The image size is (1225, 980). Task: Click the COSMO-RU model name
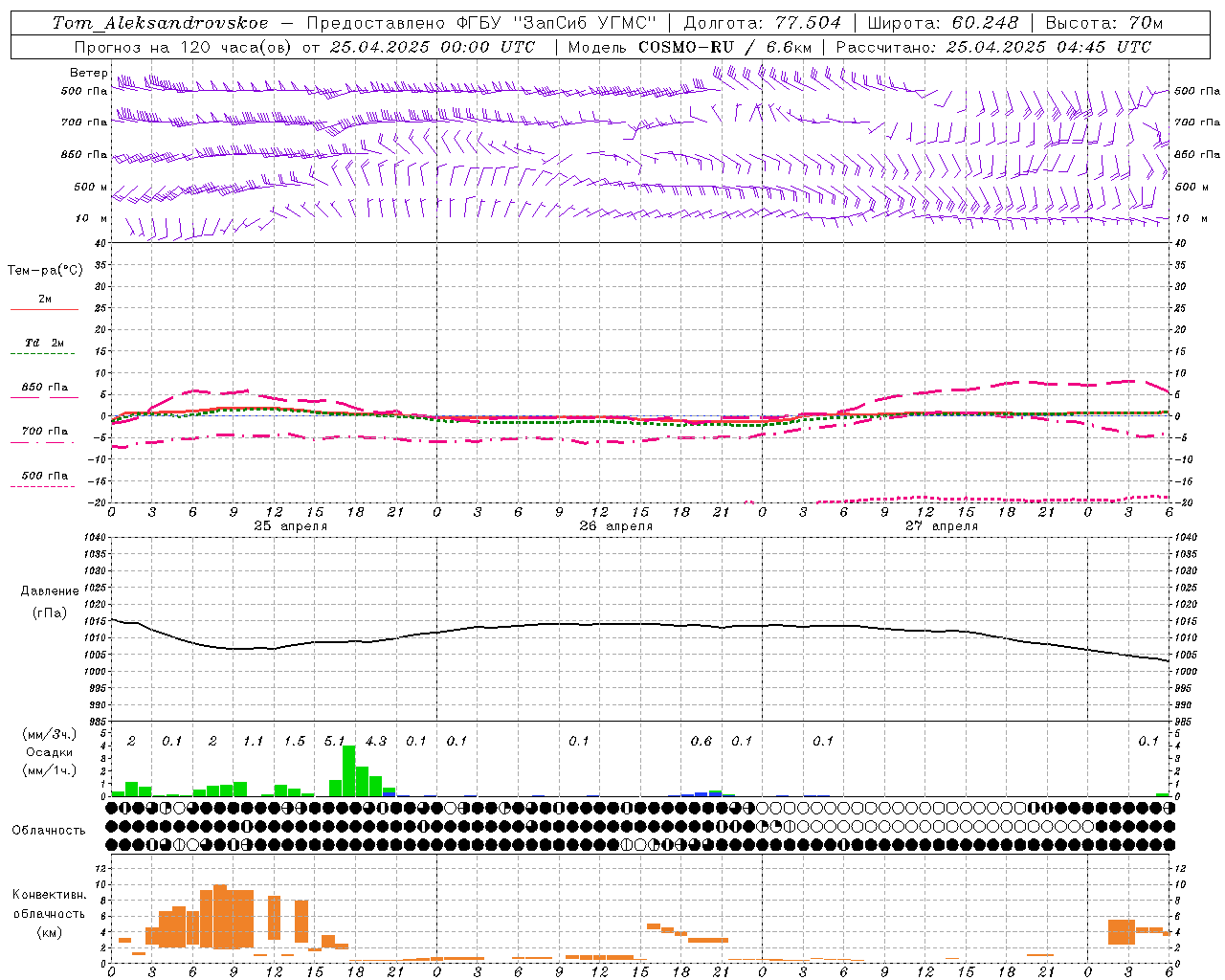pyautogui.click(x=684, y=47)
